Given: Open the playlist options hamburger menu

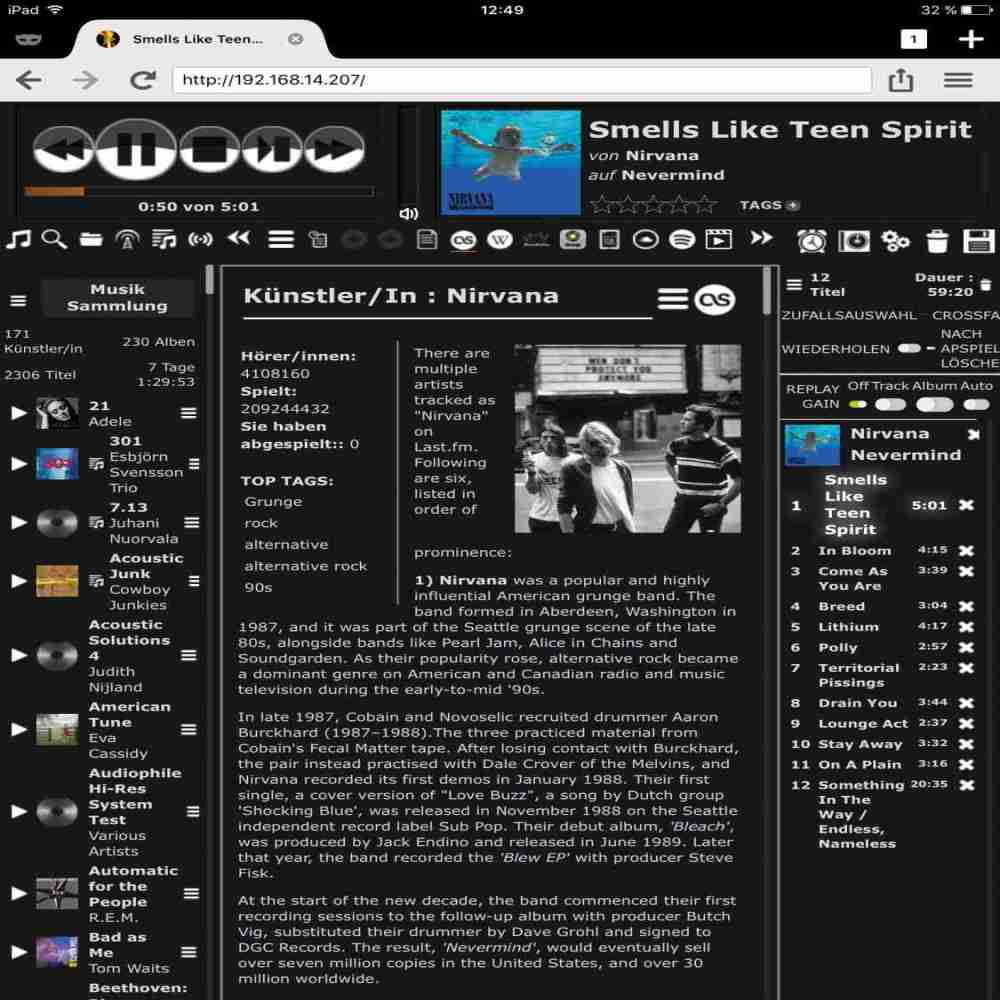Looking at the screenshot, I should click(794, 284).
